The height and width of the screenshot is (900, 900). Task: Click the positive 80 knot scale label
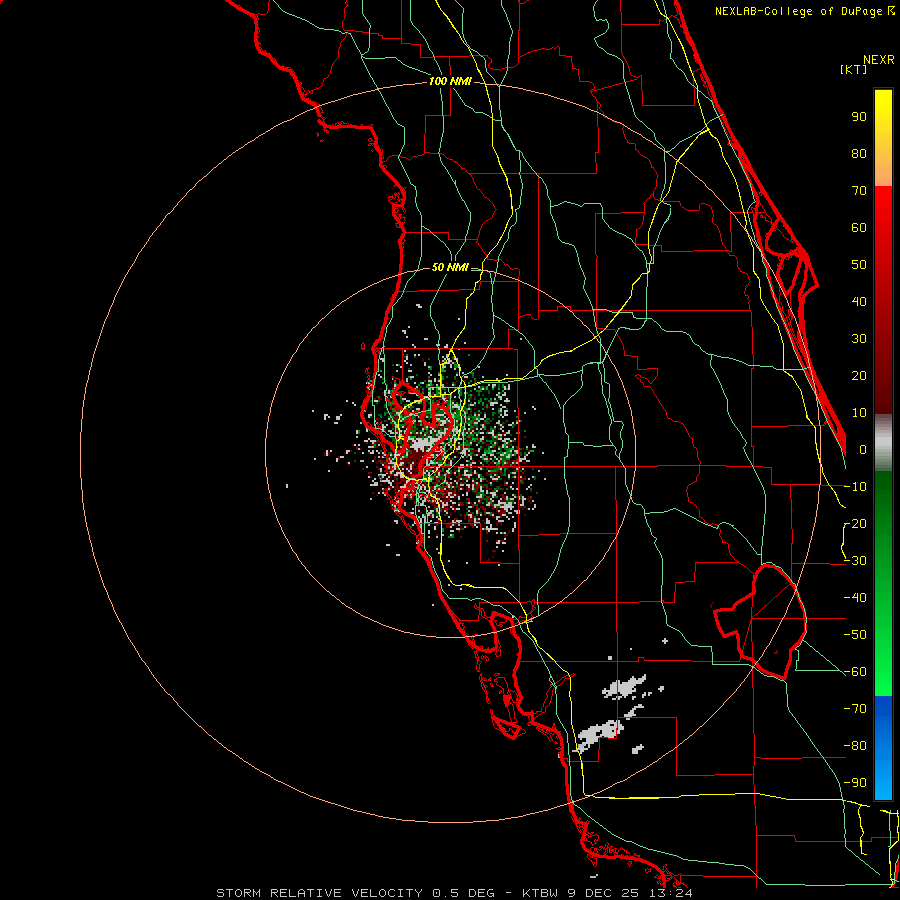point(859,153)
